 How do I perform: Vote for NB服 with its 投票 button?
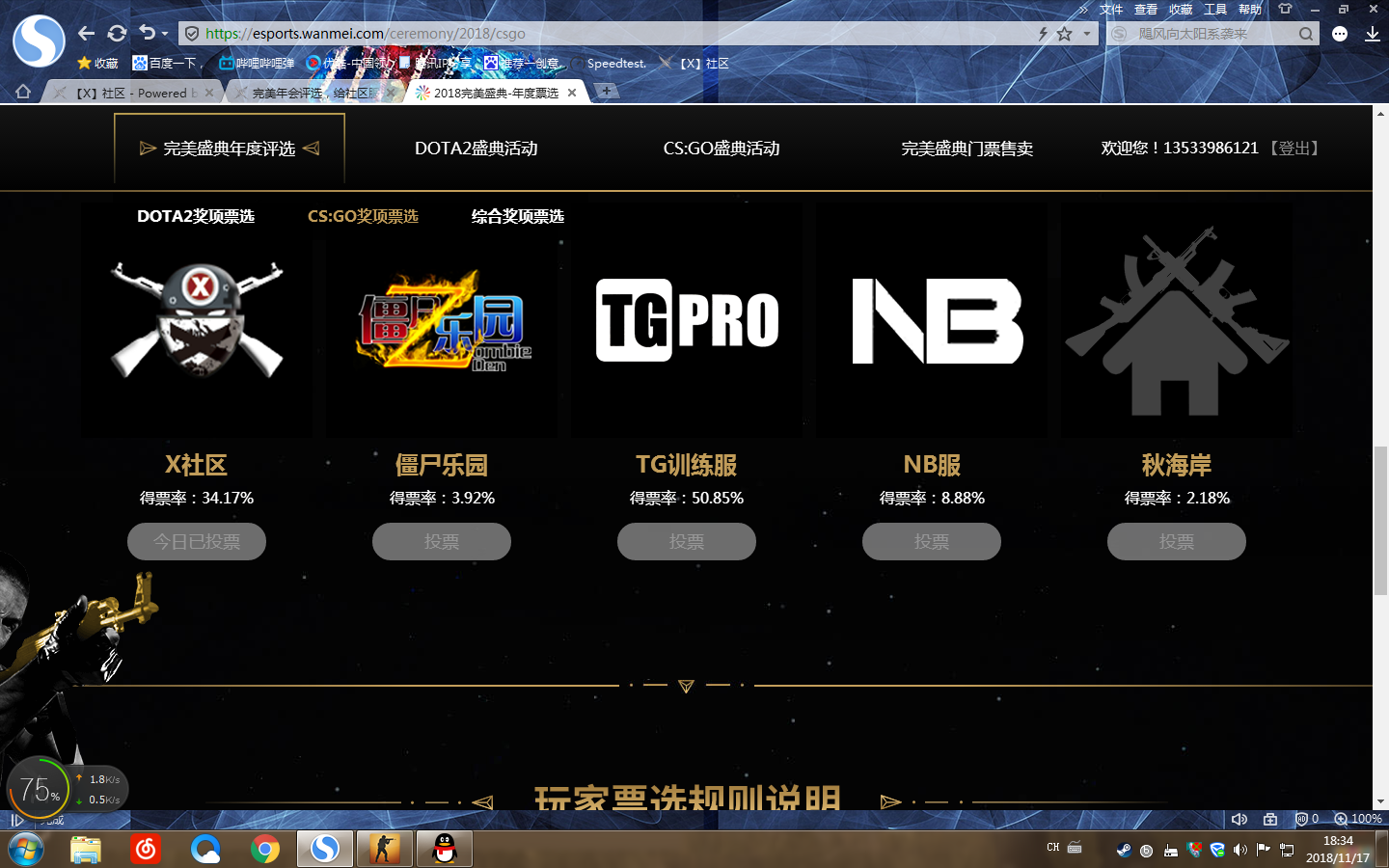[x=931, y=541]
